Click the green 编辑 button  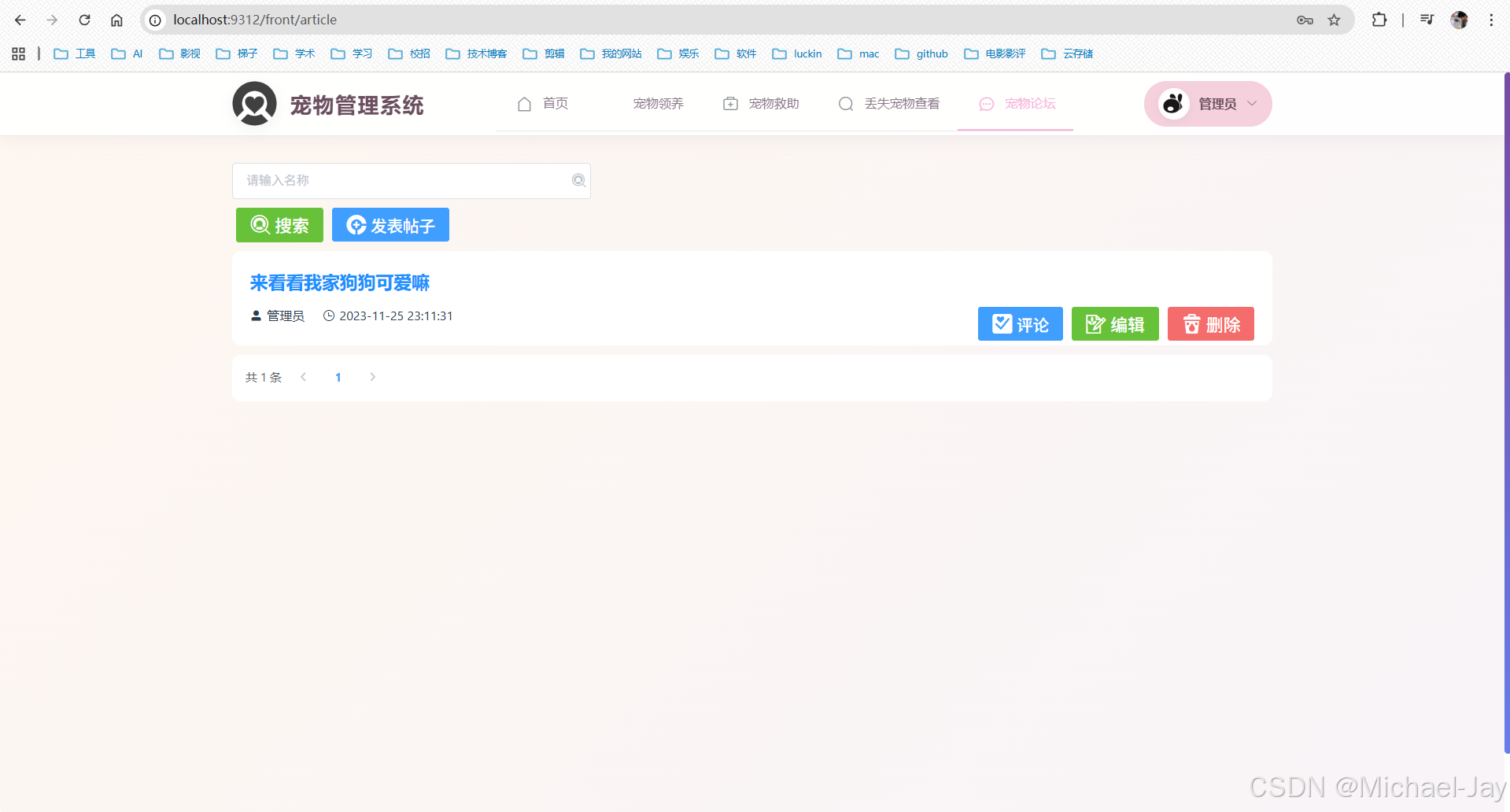pos(1115,324)
